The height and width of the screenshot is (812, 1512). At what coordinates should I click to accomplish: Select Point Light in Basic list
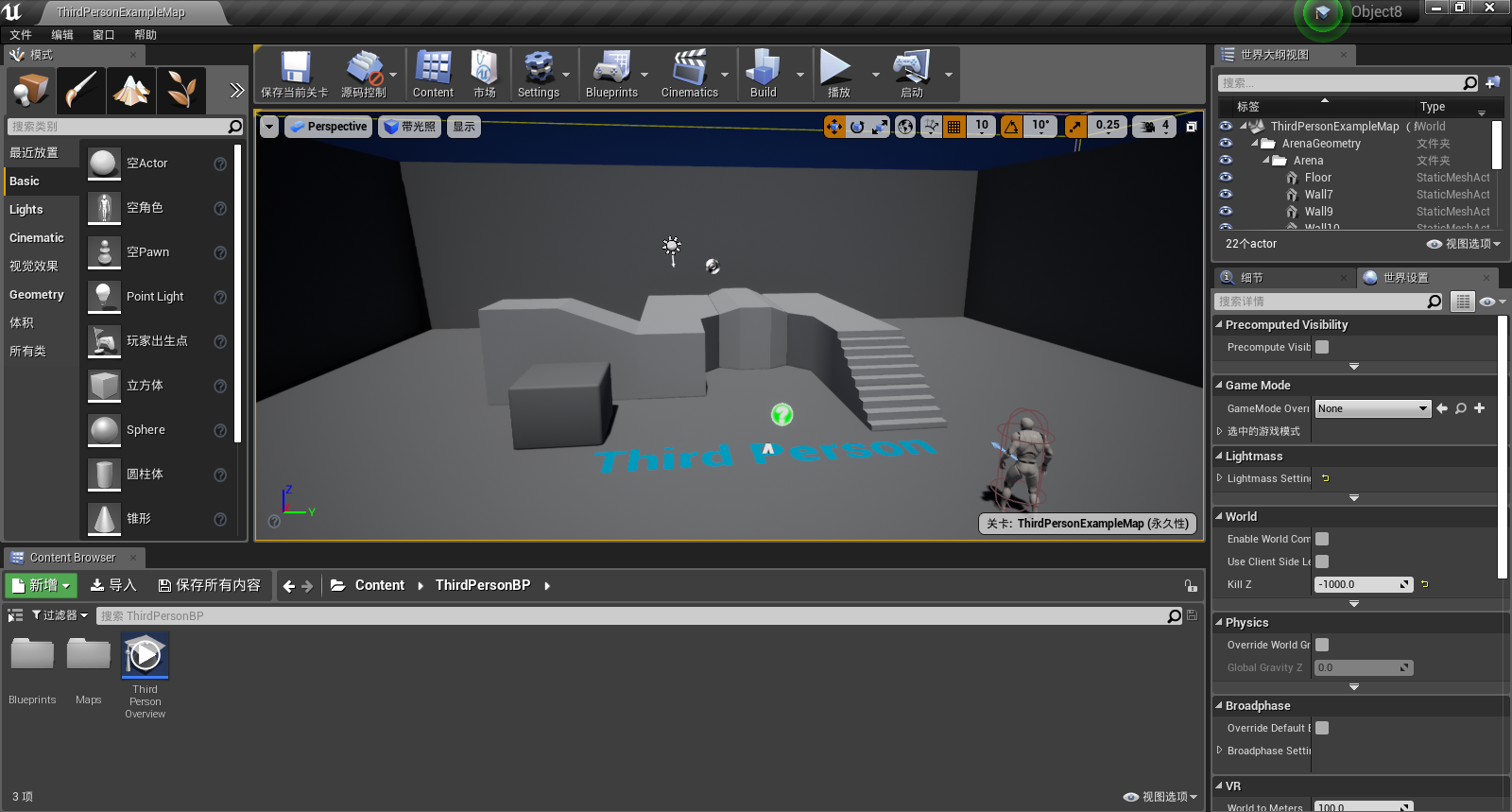158,297
